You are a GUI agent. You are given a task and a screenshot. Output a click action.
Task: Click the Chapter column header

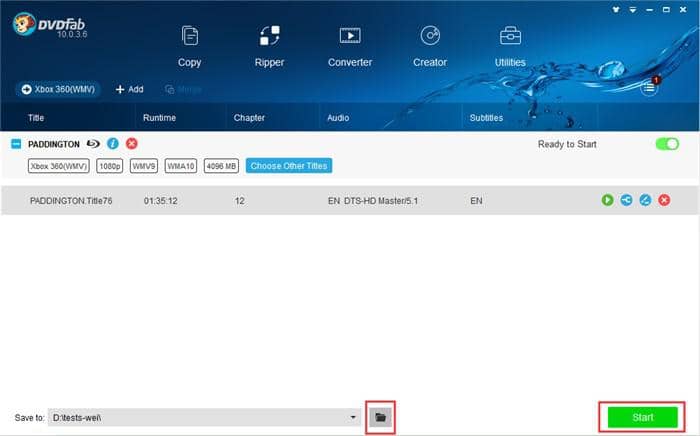pos(249,118)
